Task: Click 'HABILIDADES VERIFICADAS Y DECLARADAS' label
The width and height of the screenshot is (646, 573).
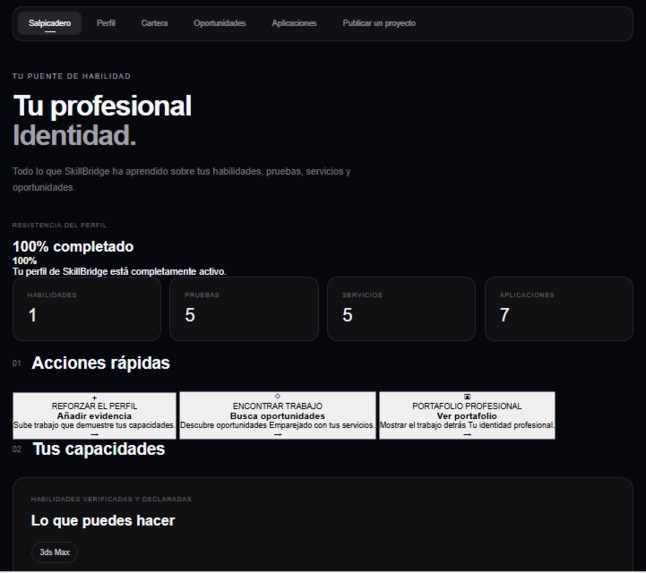Action: click(111, 499)
